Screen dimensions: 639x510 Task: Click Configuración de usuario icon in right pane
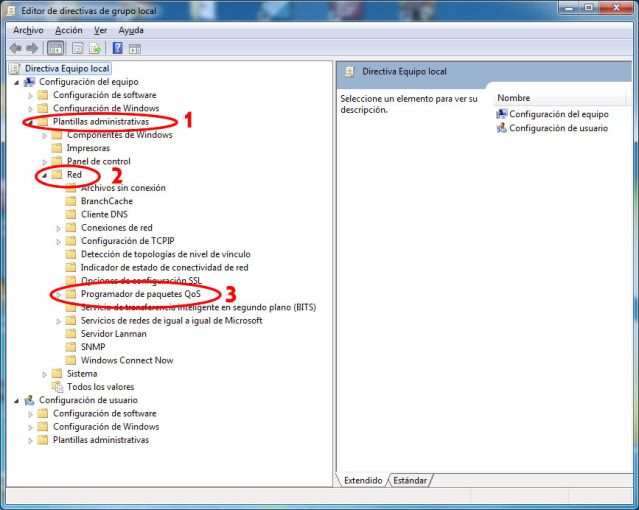tap(502, 128)
